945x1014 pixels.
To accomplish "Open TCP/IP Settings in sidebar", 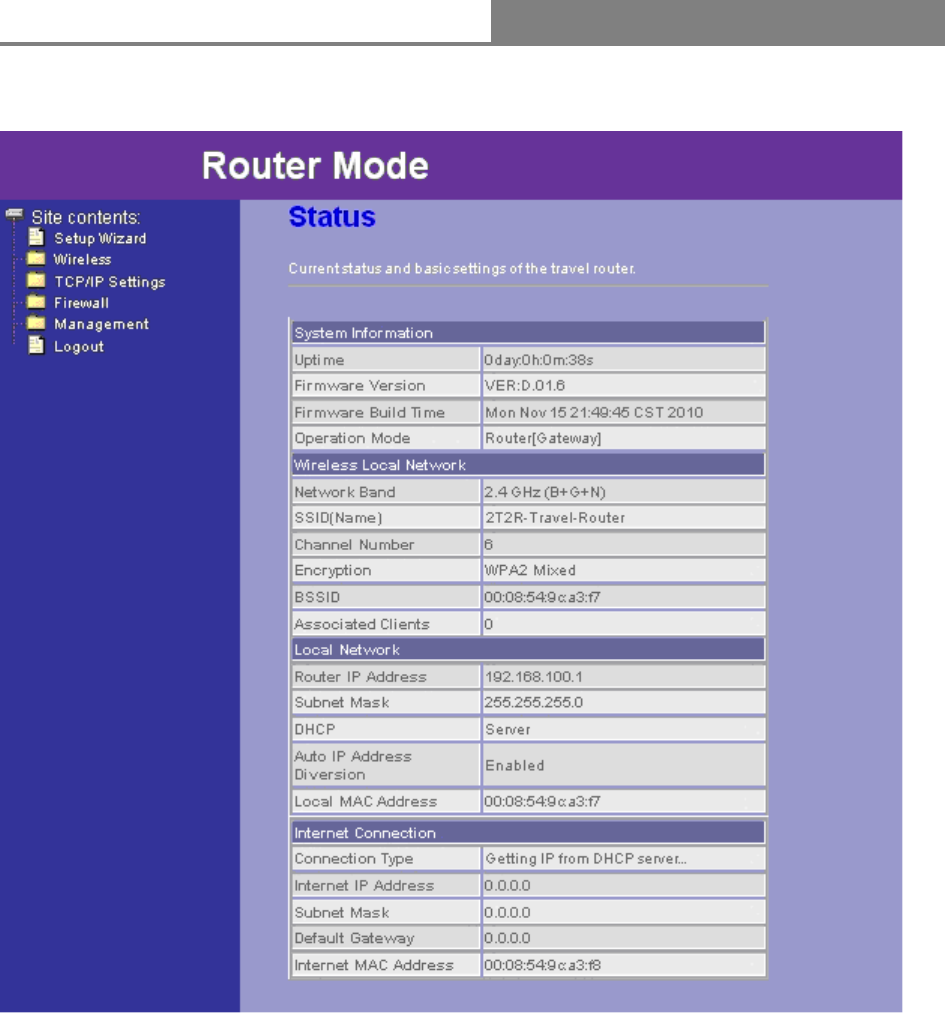I will [110, 282].
